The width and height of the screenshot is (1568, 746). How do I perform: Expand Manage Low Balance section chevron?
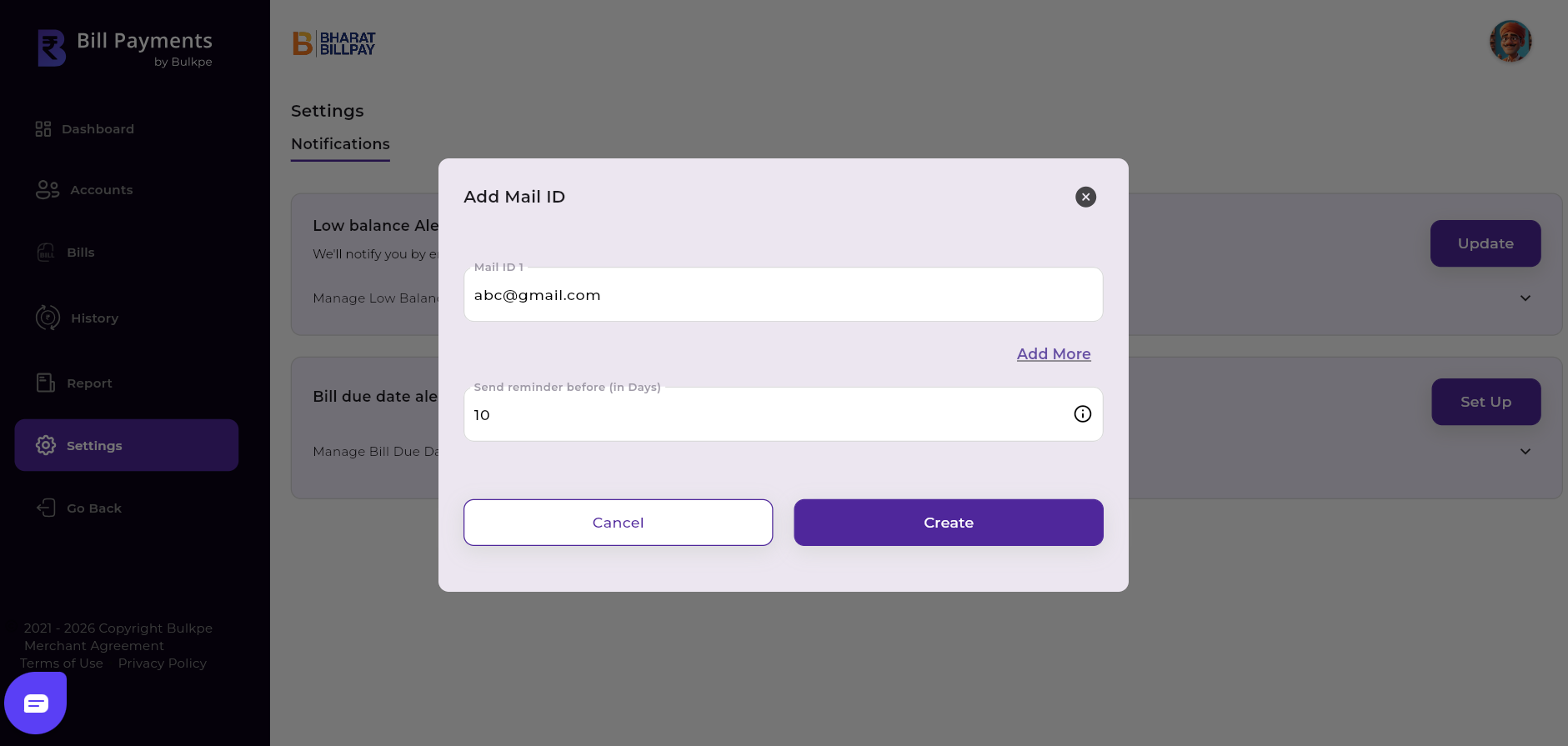1525,298
